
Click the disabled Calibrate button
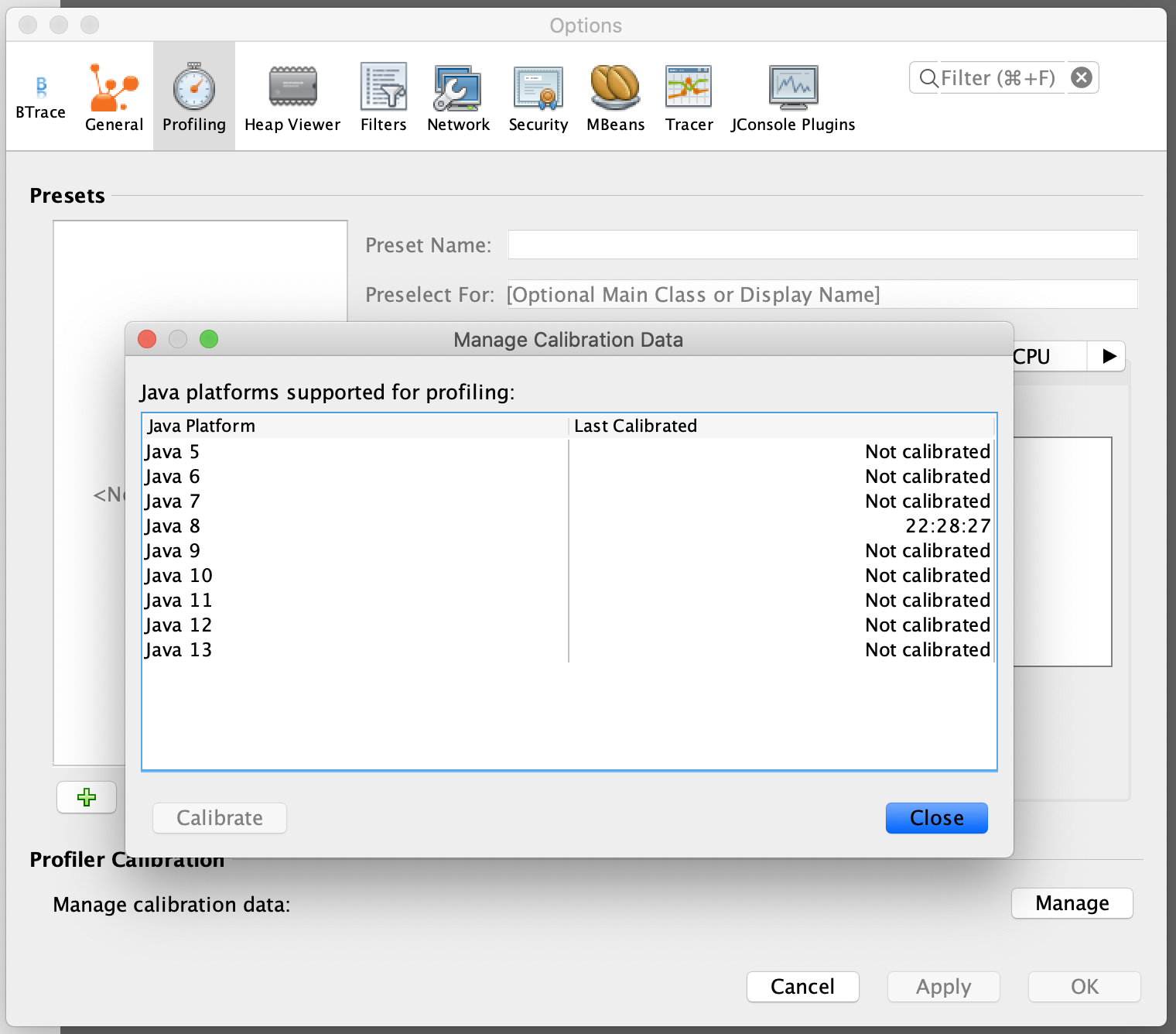pos(220,818)
